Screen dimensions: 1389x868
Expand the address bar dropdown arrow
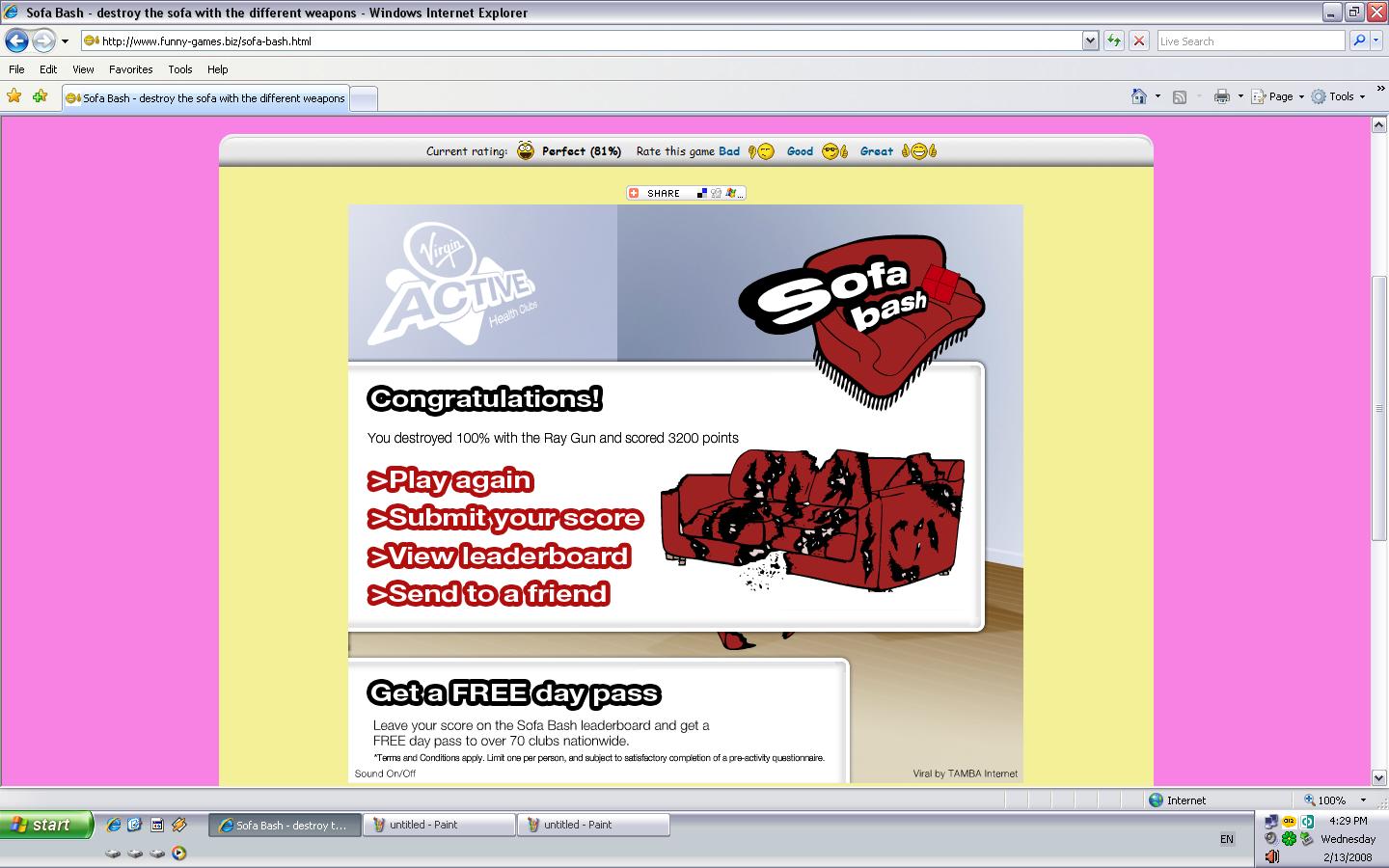point(1090,41)
